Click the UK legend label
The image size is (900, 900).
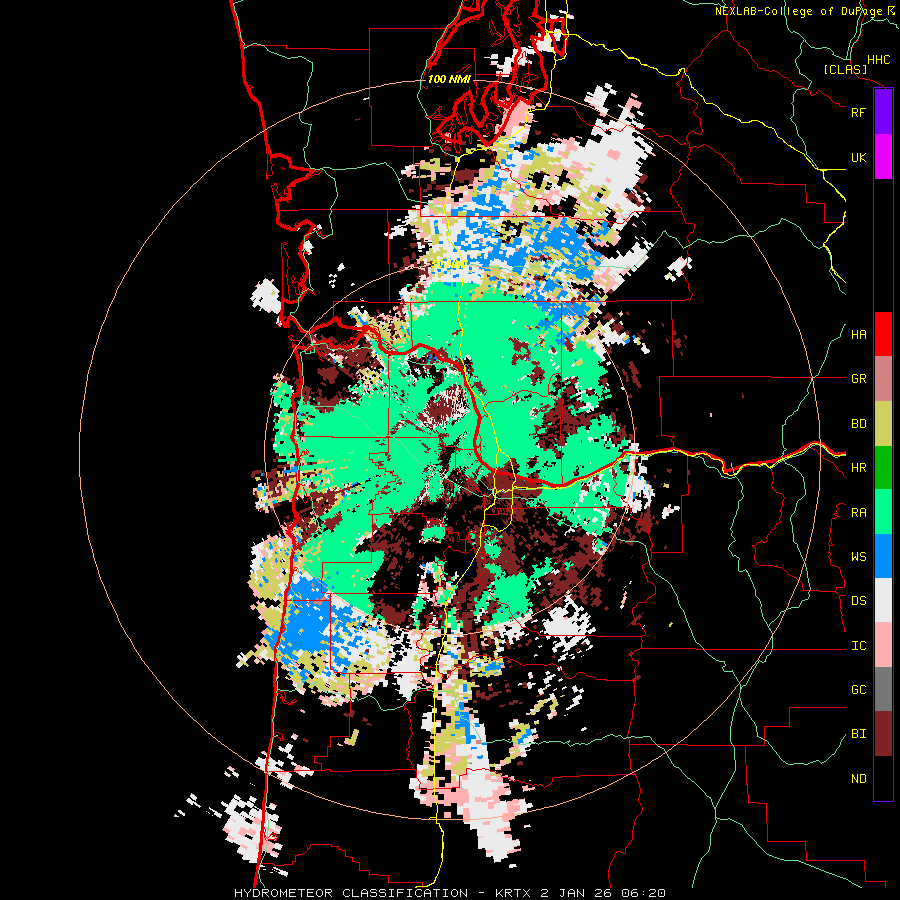pyautogui.click(x=858, y=157)
